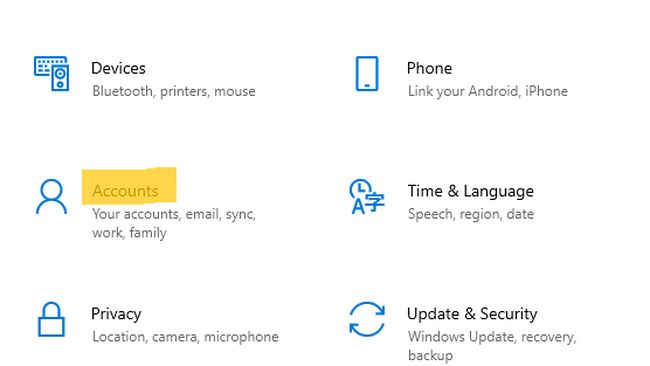Open the highlighted Accounts category
The image size is (650, 366).
pyautogui.click(x=125, y=191)
